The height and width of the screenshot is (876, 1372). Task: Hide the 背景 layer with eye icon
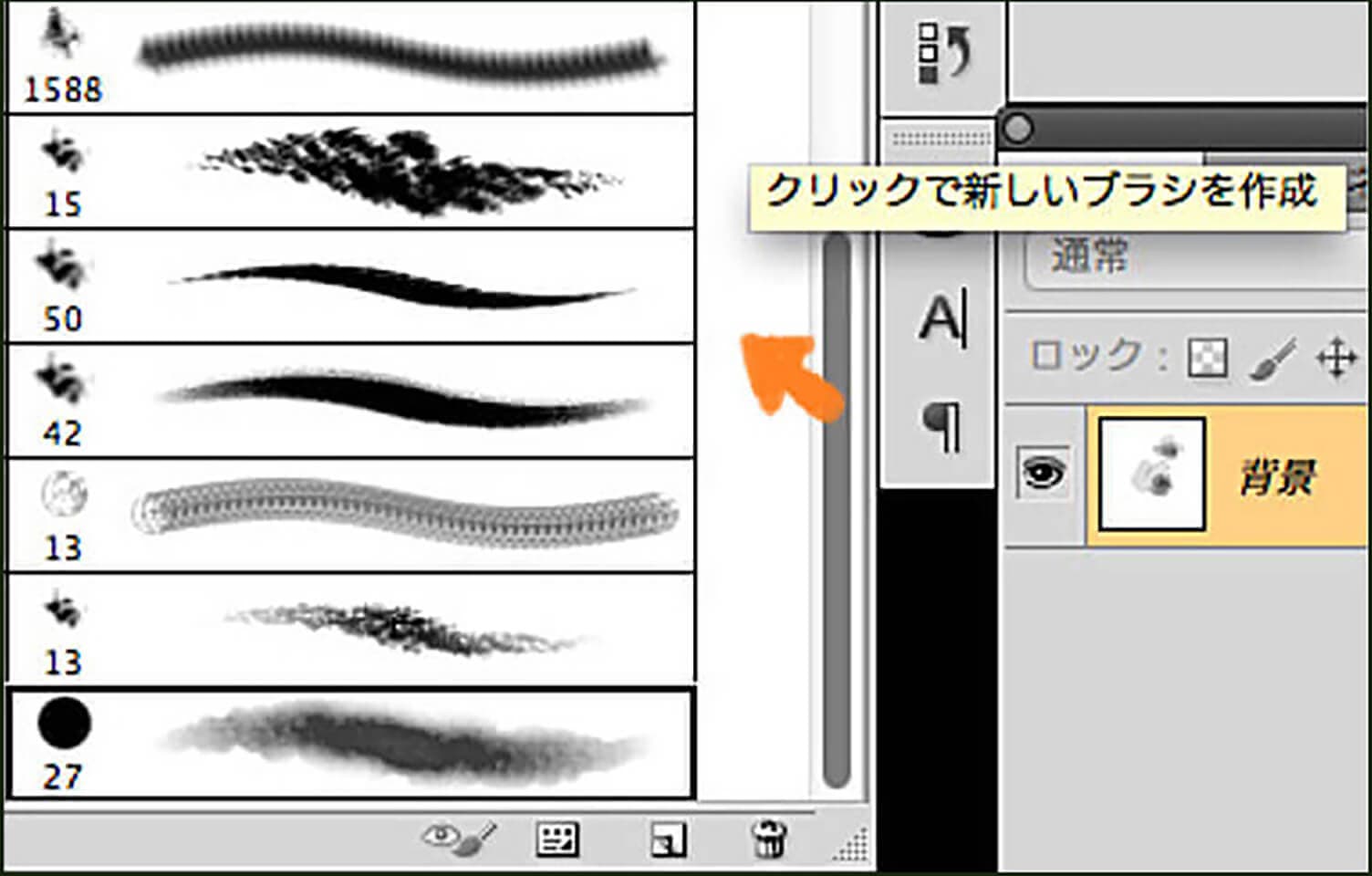(x=1044, y=474)
